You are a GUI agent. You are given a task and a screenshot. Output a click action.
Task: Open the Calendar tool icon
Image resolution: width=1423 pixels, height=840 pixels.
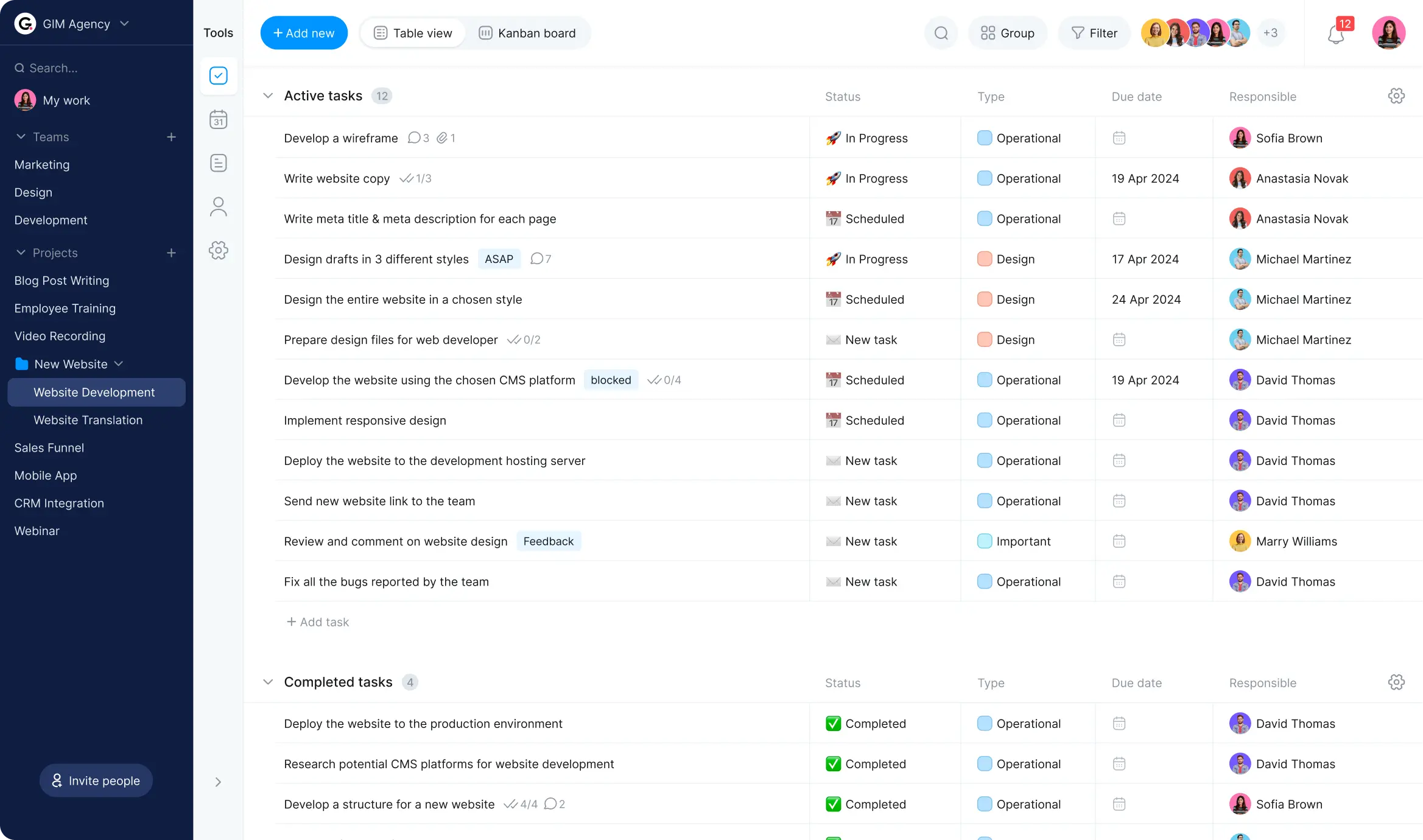pos(218,119)
